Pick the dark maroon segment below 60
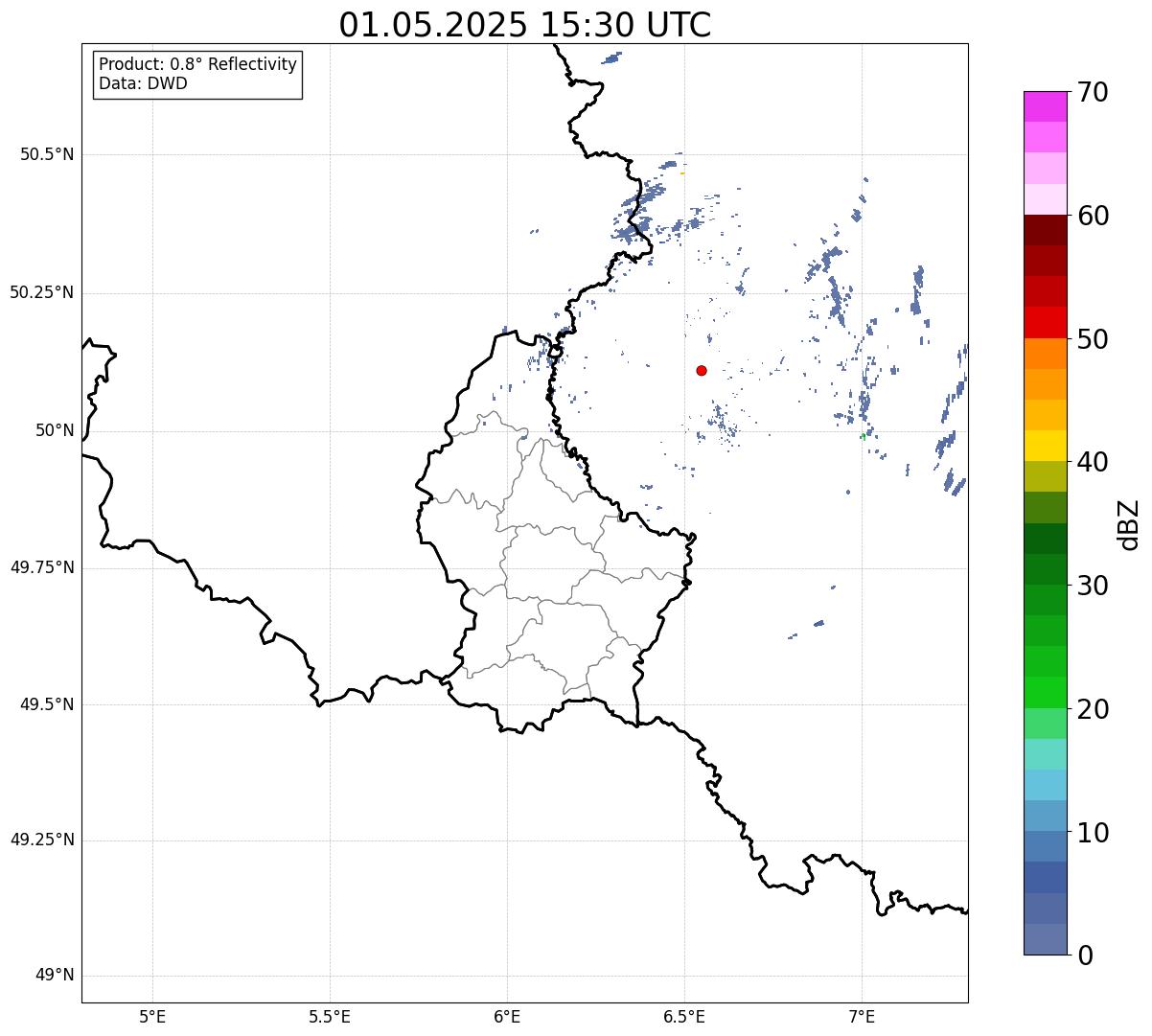 pos(1046,230)
